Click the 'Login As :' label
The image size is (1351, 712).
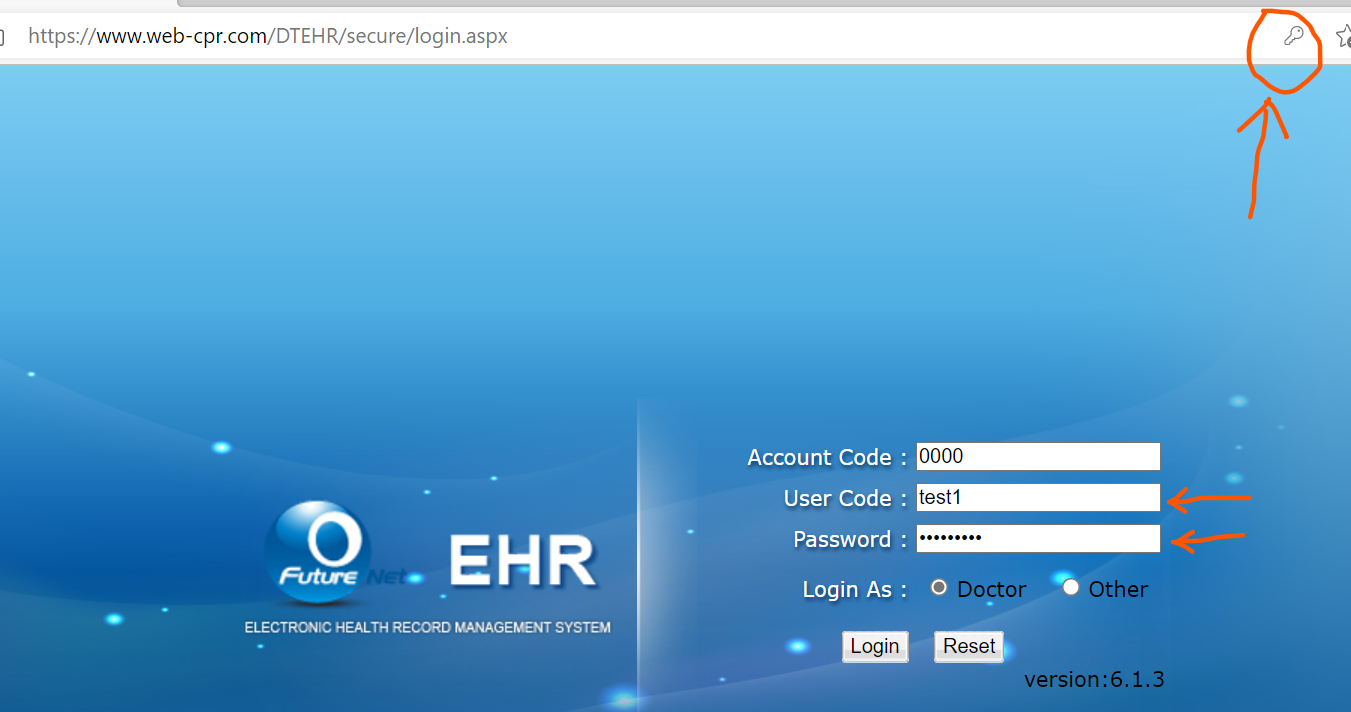point(855,590)
